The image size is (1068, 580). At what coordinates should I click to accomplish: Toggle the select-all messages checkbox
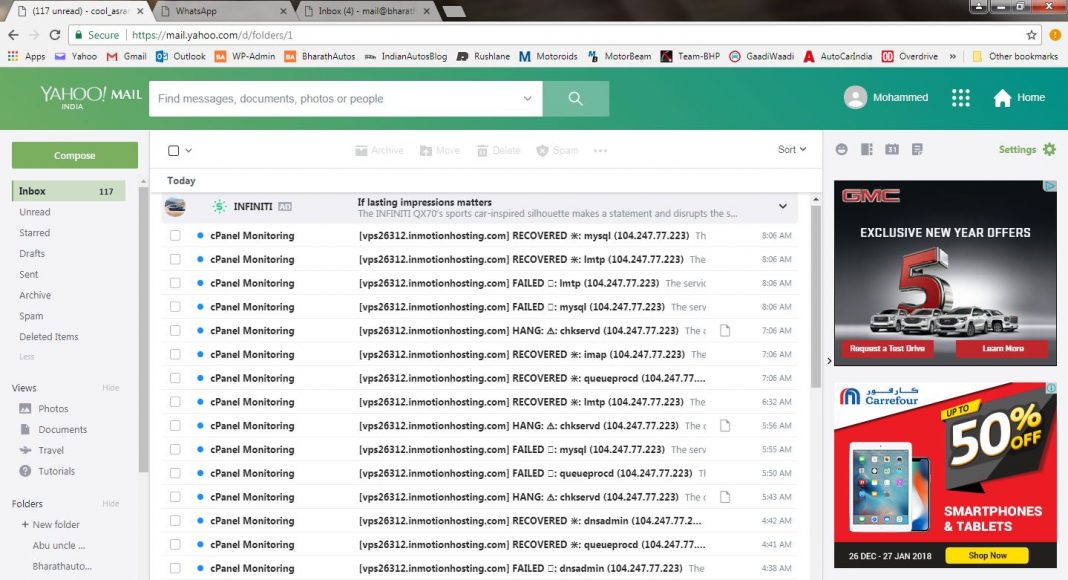tap(174, 151)
